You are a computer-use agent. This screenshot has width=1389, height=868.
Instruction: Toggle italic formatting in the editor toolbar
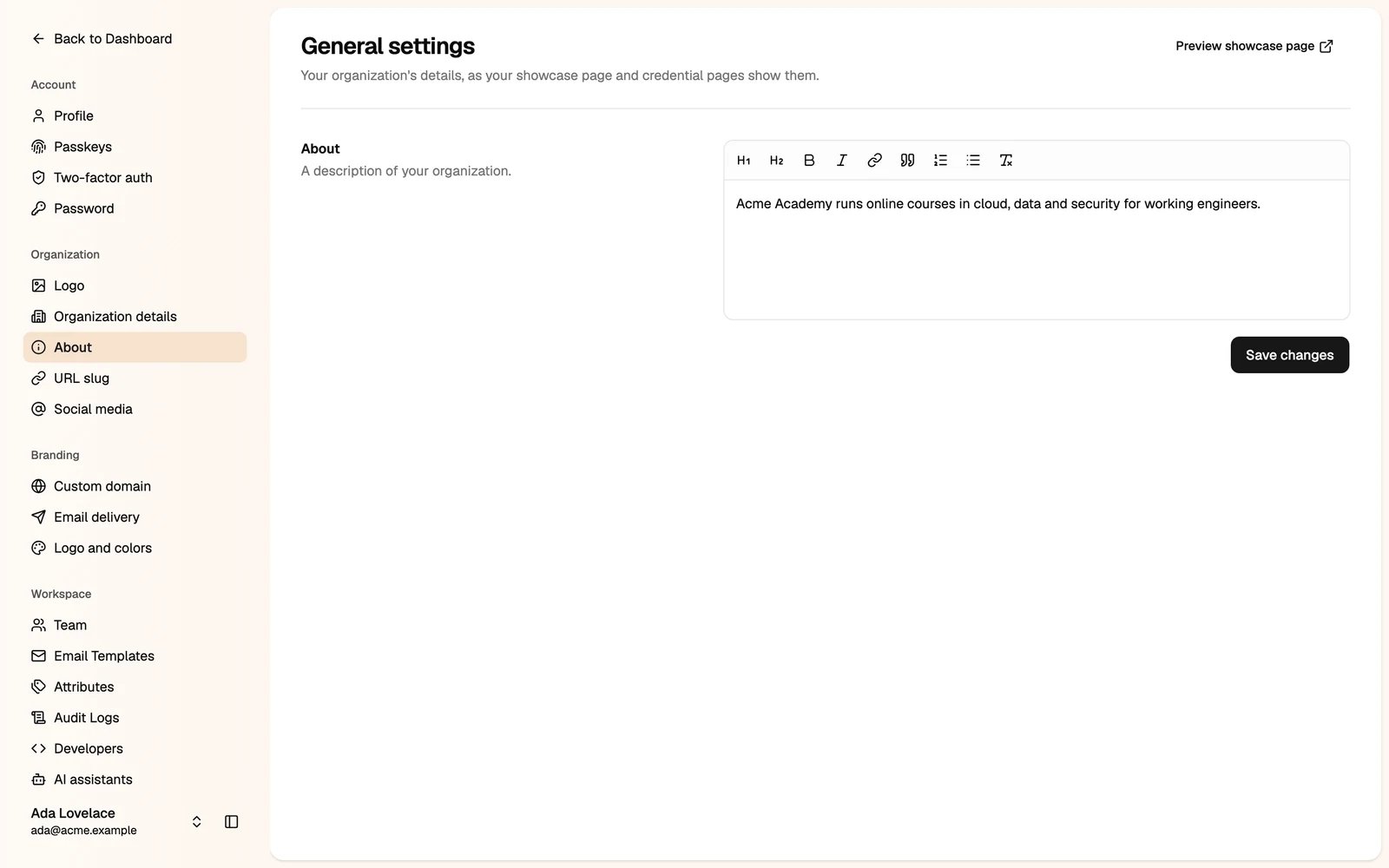842,161
